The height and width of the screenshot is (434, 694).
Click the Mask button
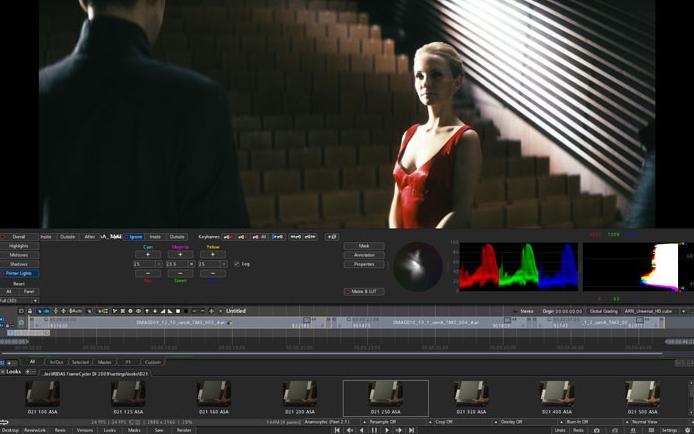[364, 246]
